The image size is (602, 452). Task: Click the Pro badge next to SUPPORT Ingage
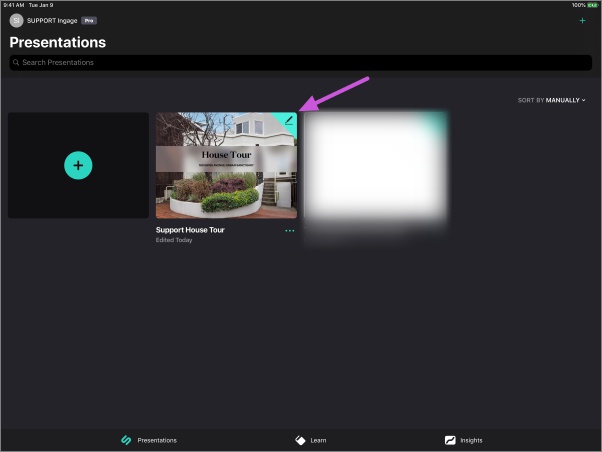click(x=89, y=21)
